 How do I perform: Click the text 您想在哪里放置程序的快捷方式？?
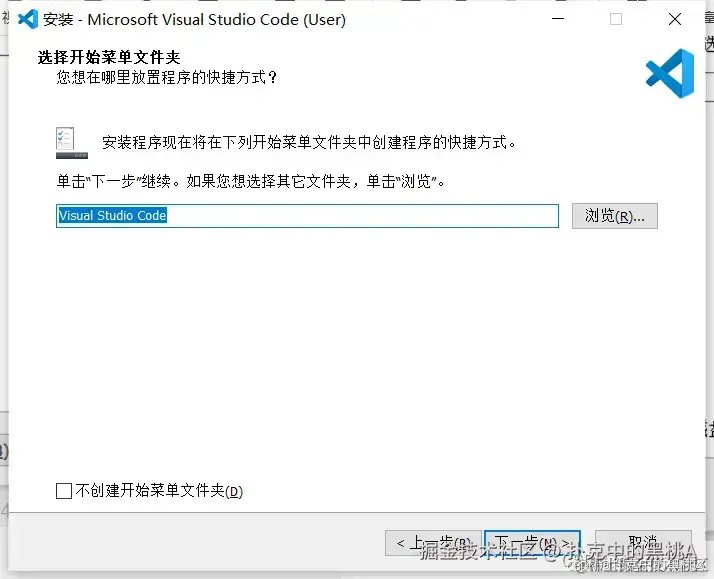(x=167, y=77)
